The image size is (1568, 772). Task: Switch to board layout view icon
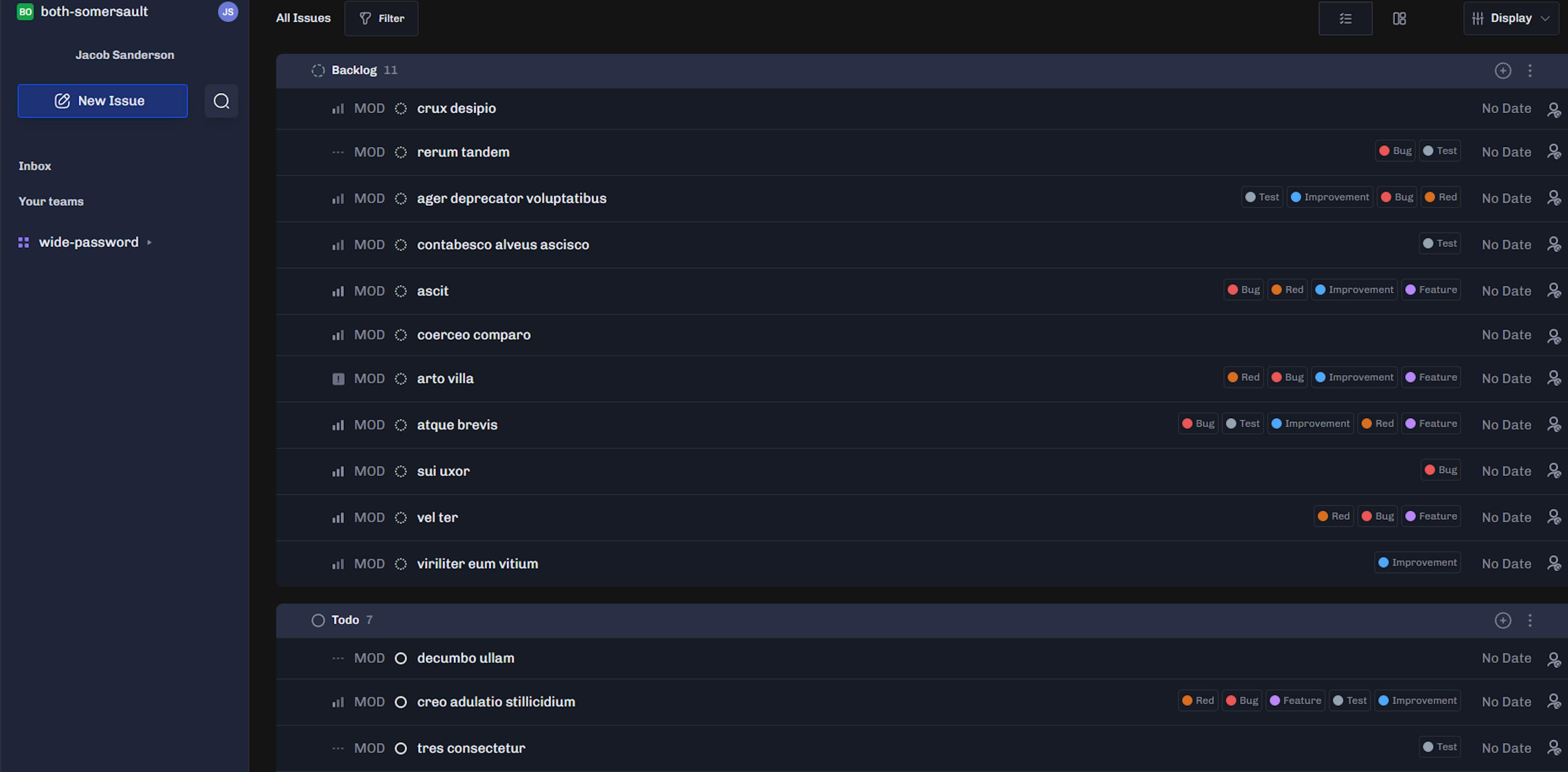point(1399,18)
